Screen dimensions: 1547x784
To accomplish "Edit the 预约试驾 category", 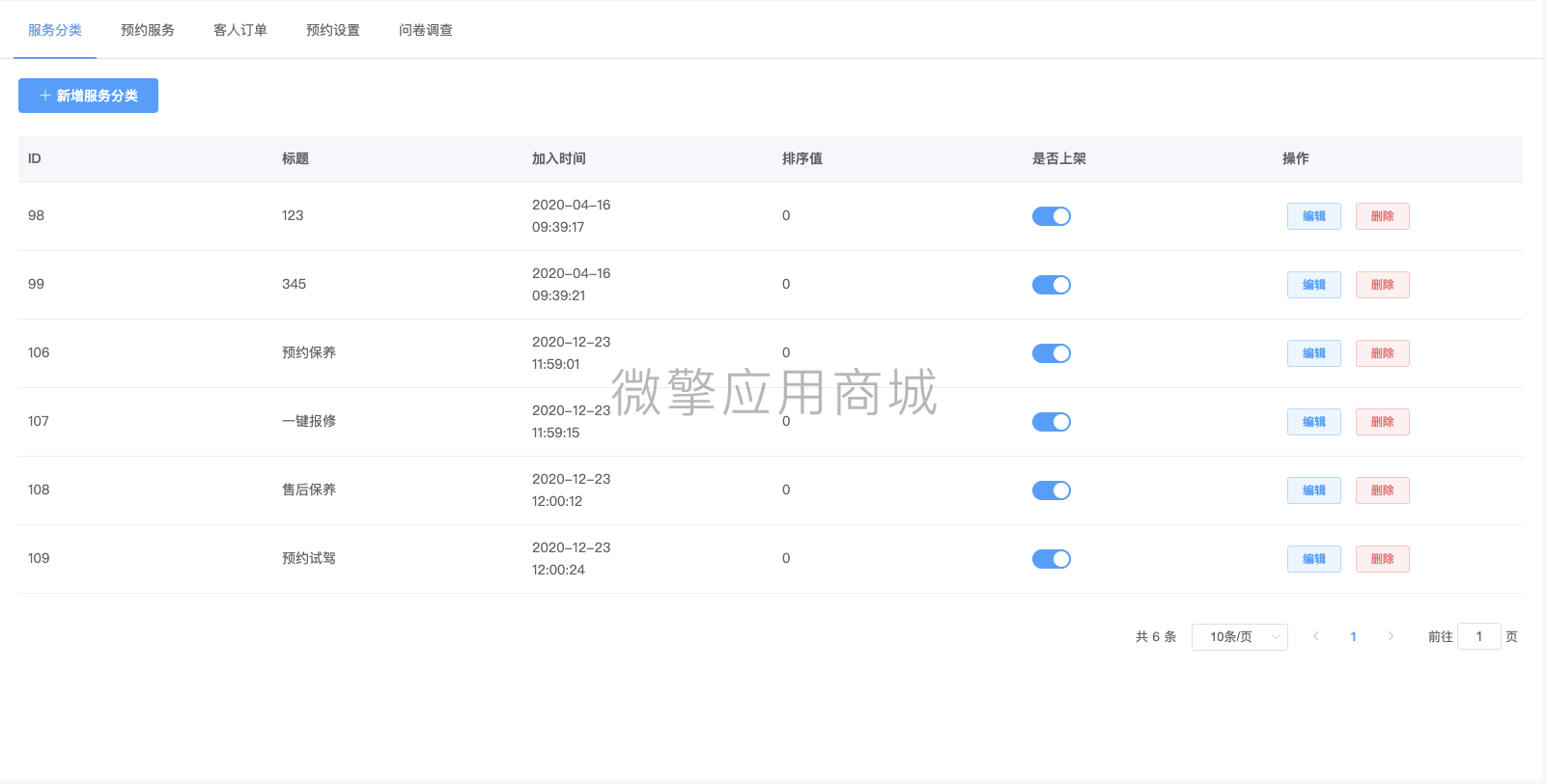I will (1314, 559).
